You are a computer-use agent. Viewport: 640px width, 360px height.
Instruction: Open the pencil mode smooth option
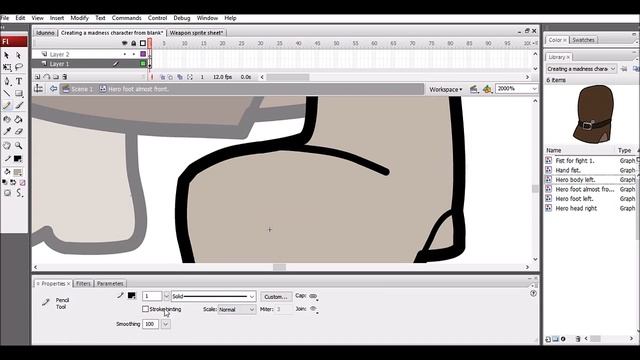tap(19, 193)
